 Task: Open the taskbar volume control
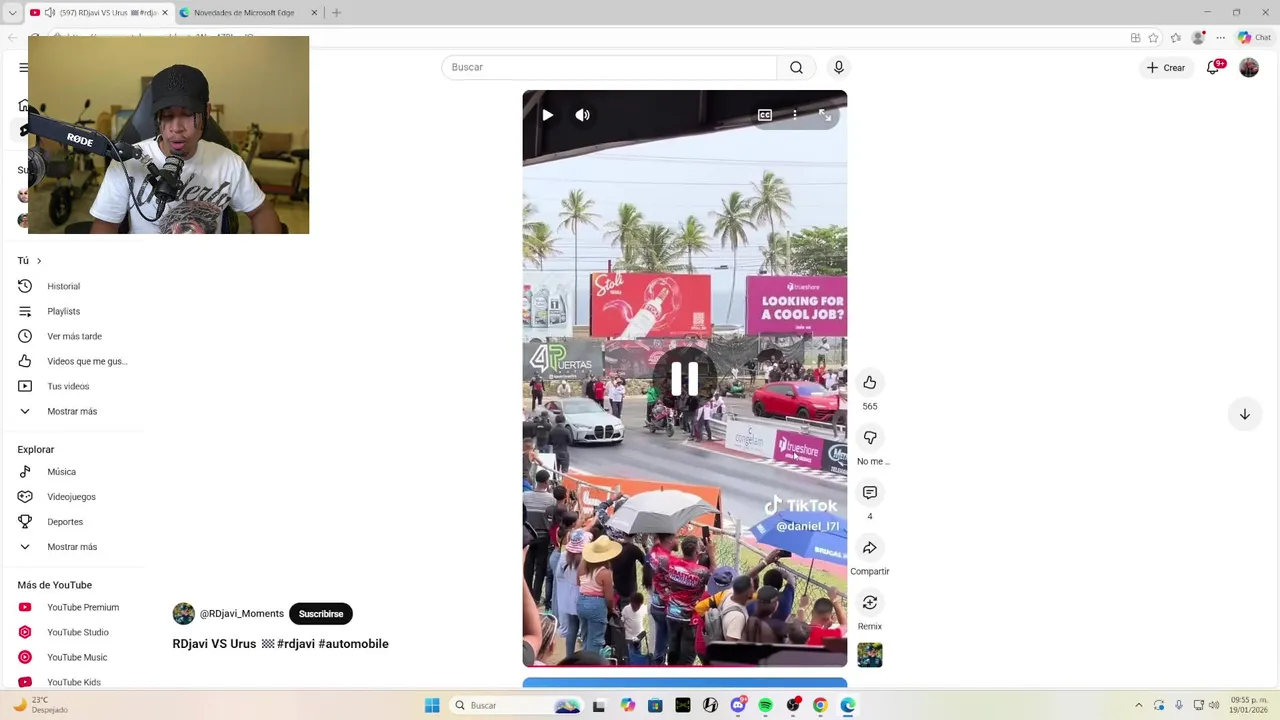[1214, 705]
